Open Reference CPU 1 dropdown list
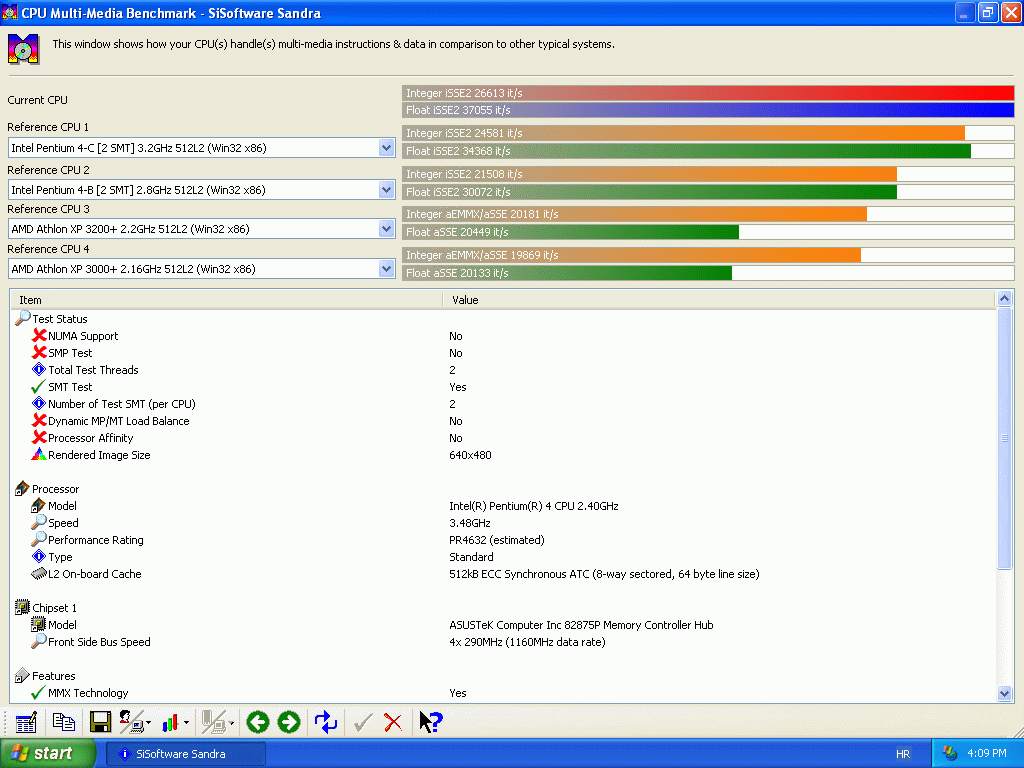Screen dimensions: 1024x768 (x=387, y=148)
